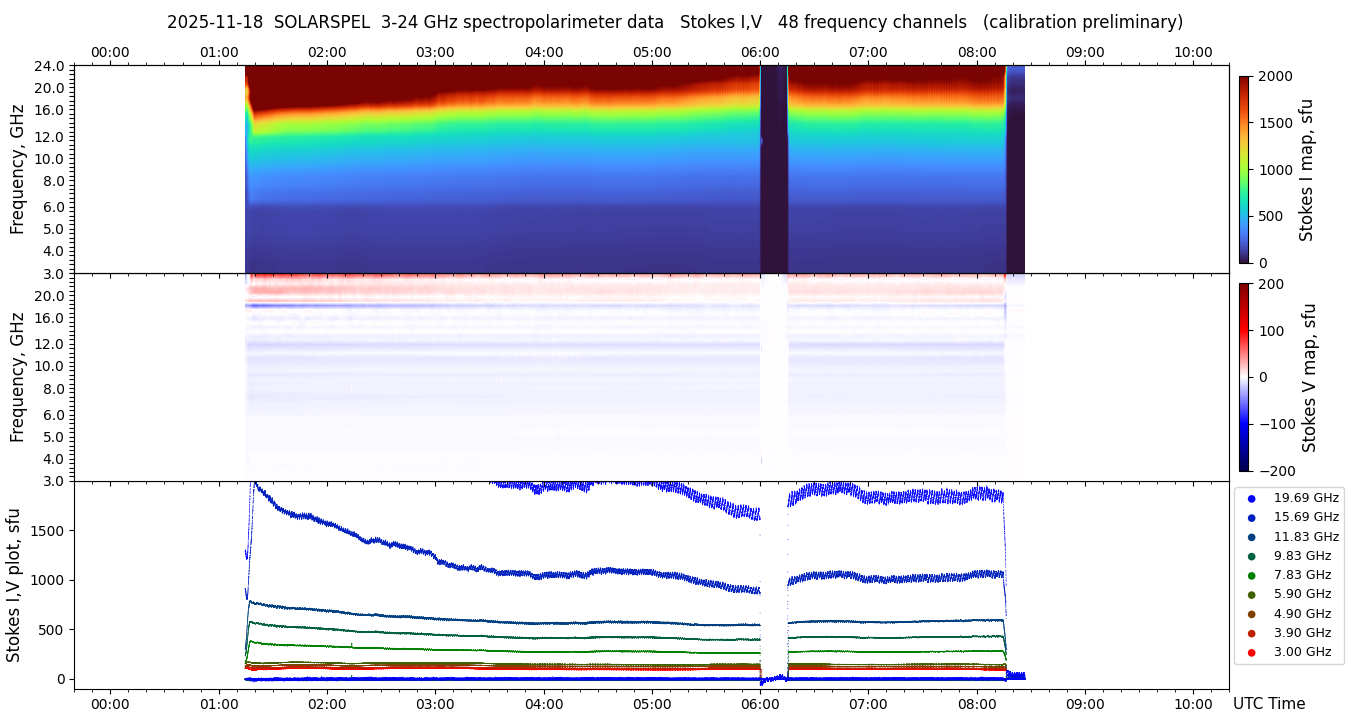Click the 19.69 GHz legend marker dot
Screen dimensions: 1350x725
pos(1251,498)
